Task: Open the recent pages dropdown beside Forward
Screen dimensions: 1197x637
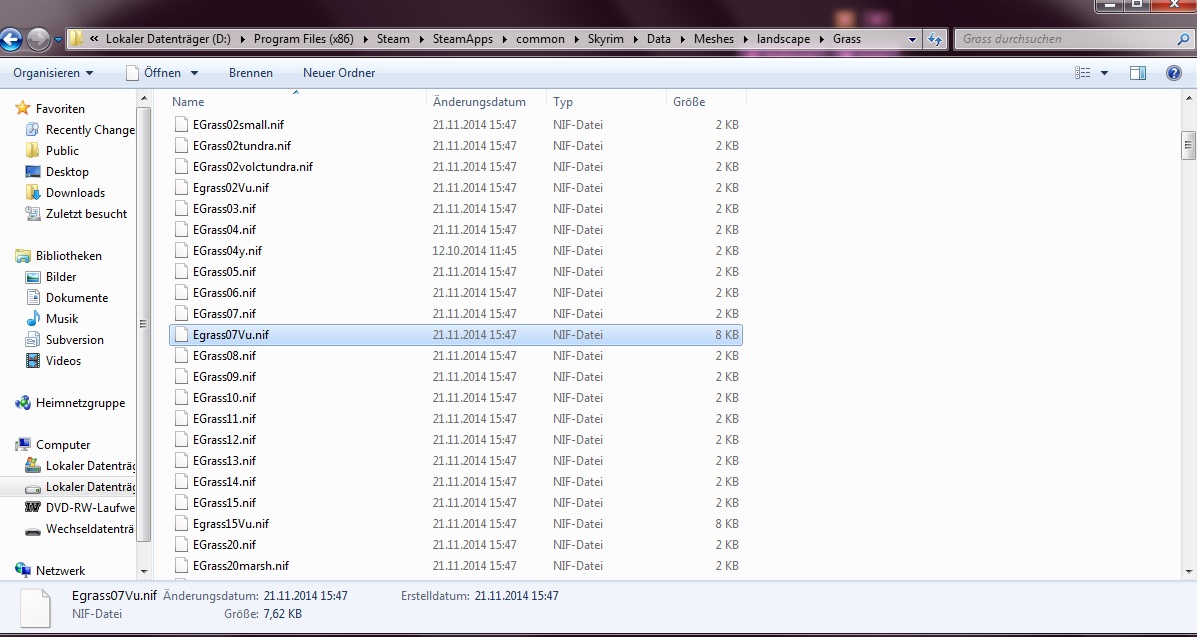Action: tap(58, 39)
